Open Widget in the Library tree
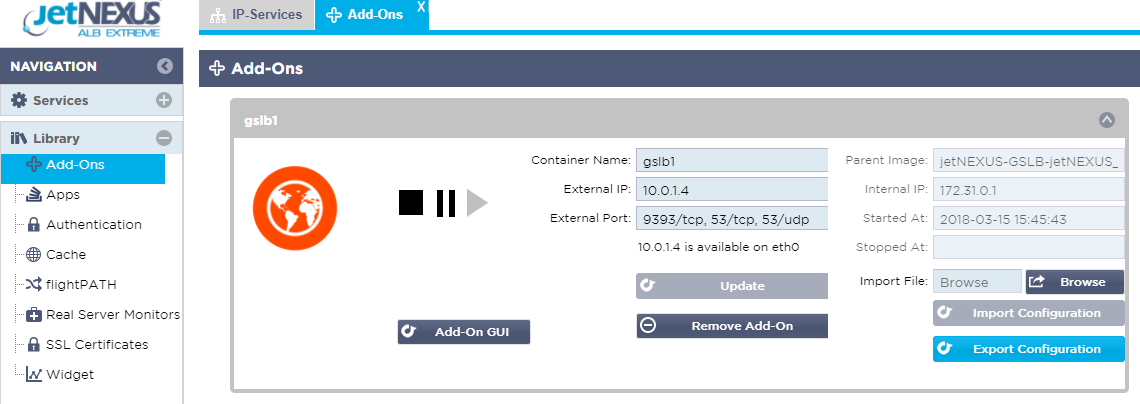The height and width of the screenshot is (404, 1140). point(70,375)
